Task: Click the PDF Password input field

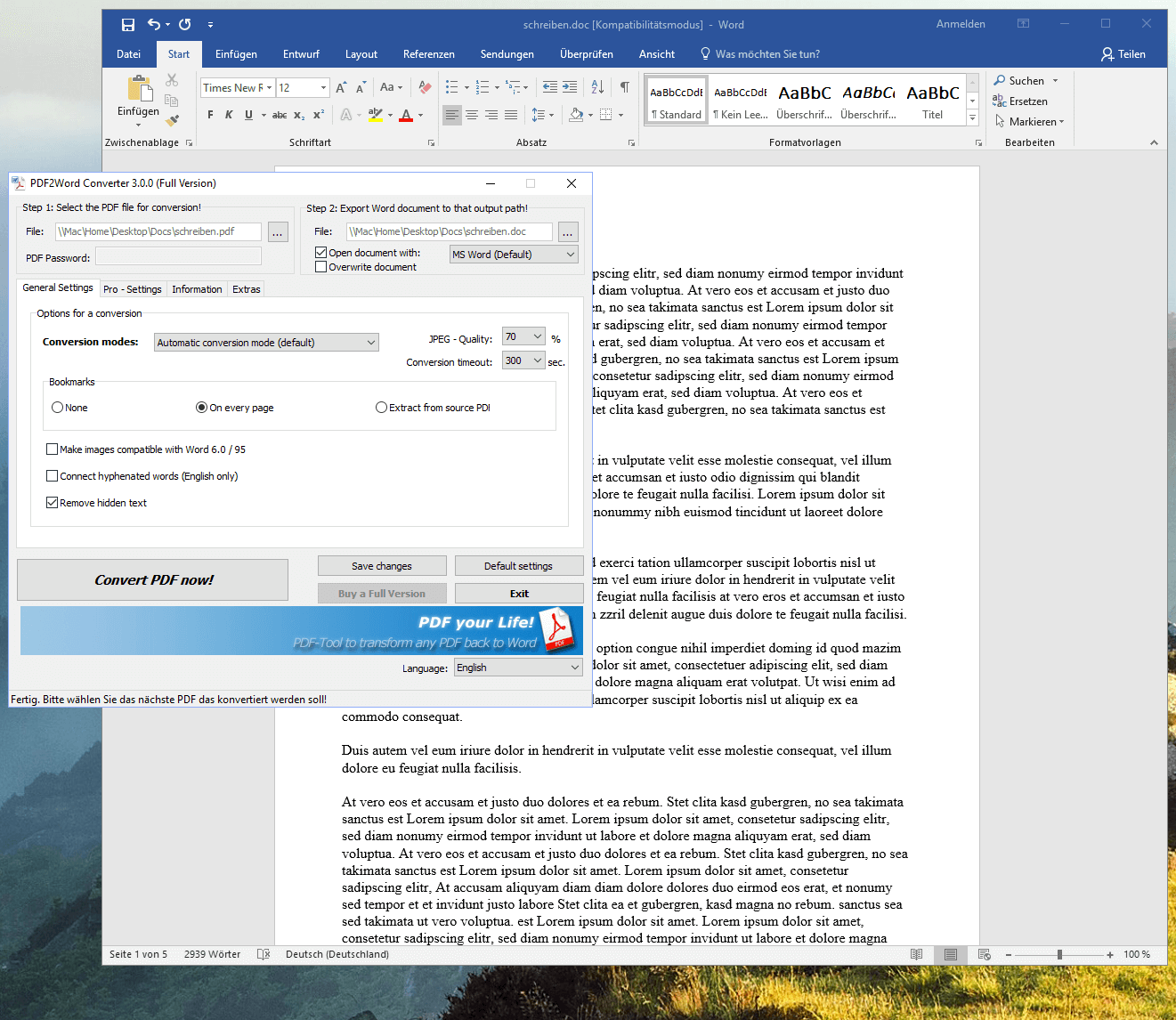Action: [x=178, y=256]
